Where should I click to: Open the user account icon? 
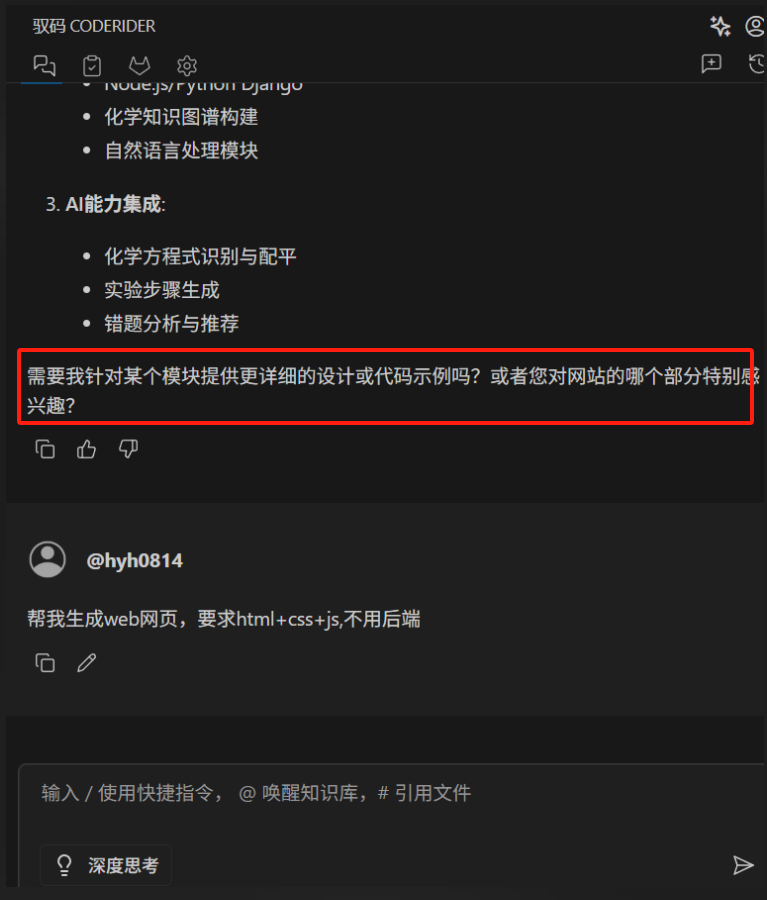point(755,26)
